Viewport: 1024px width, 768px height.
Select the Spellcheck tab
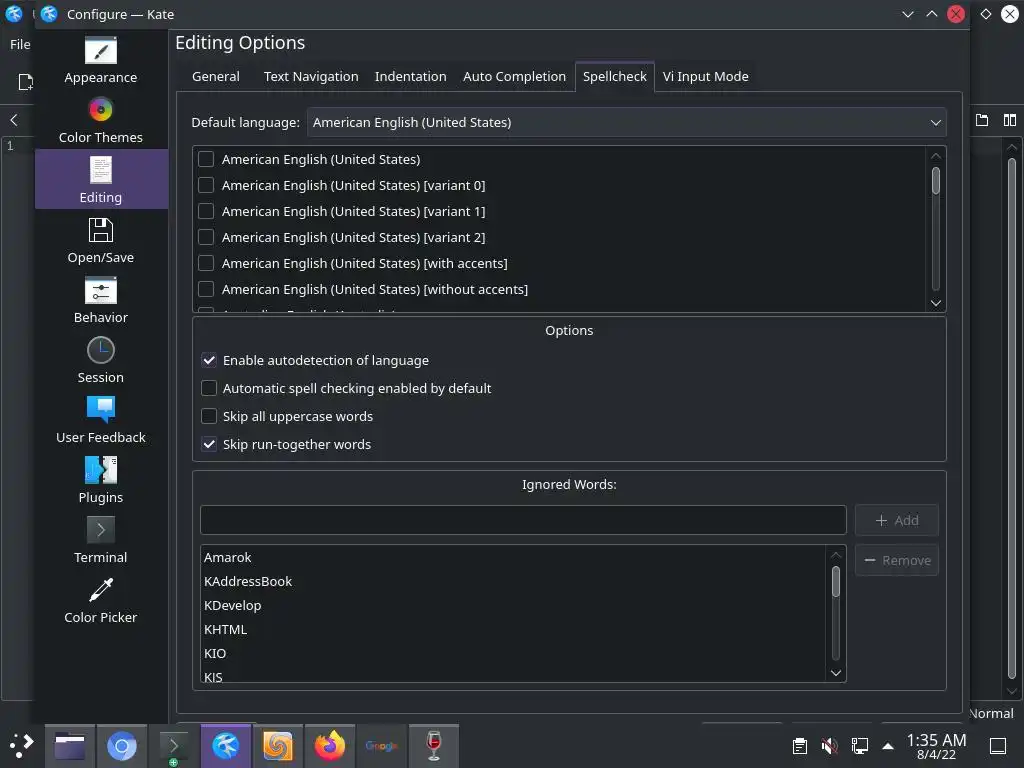pyautogui.click(x=615, y=76)
